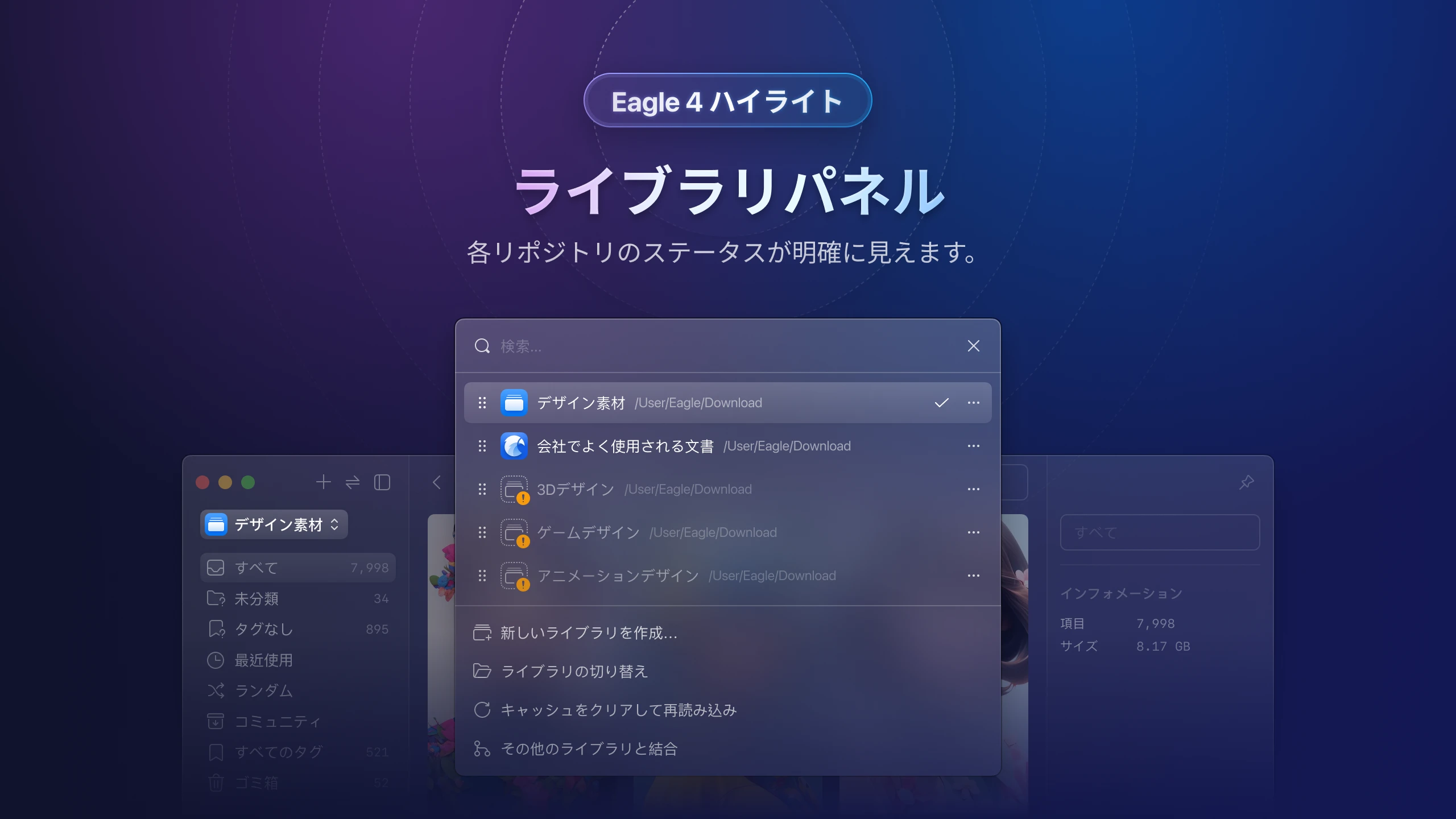The width and height of the screenshot is (1456, 819).
Task: Open more options for ゲームデザイン
Action: pyautogui.click(x=973, y=532)
